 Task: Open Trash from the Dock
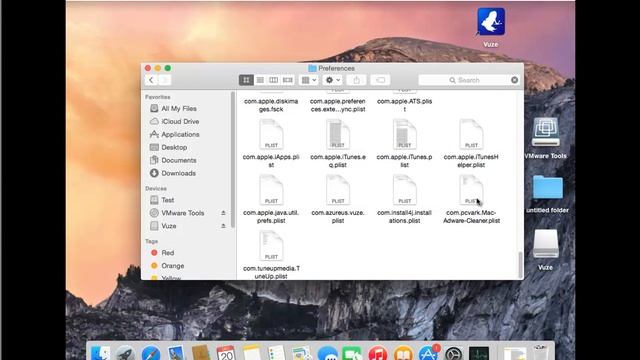coord(540,353)
